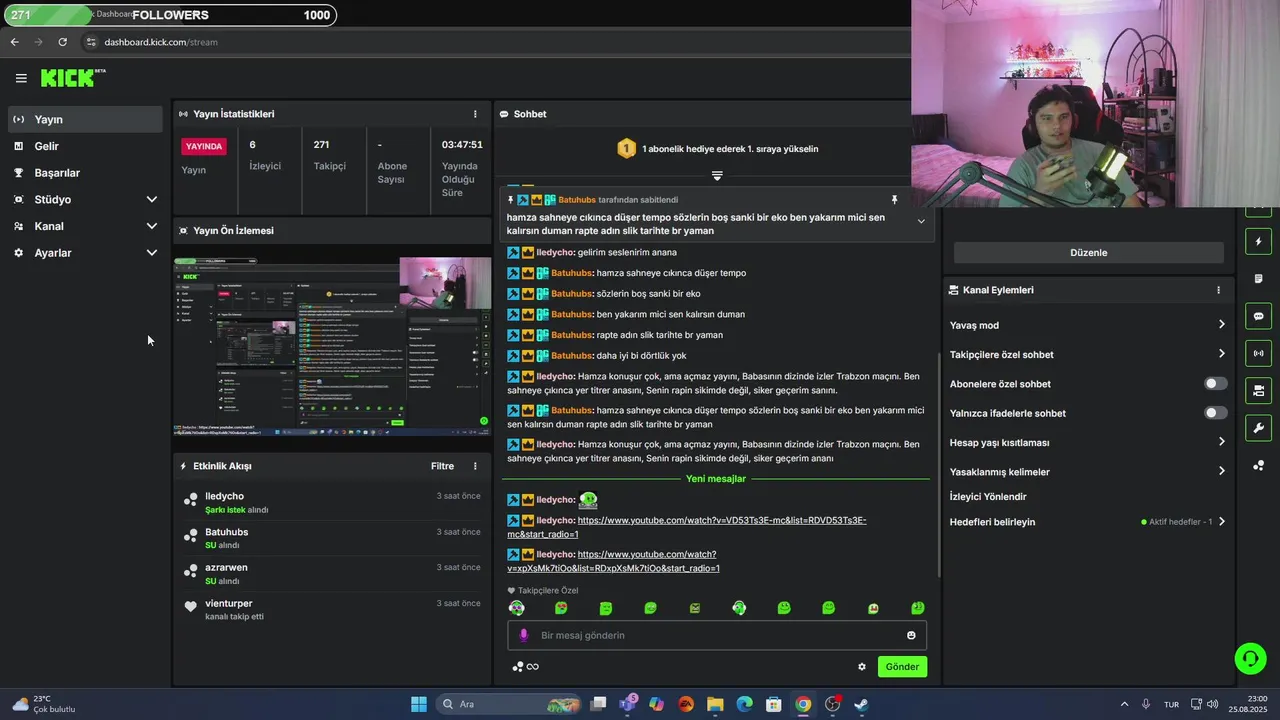Open Takipçilere özel sohbet options

click(x=1088, y=354)
